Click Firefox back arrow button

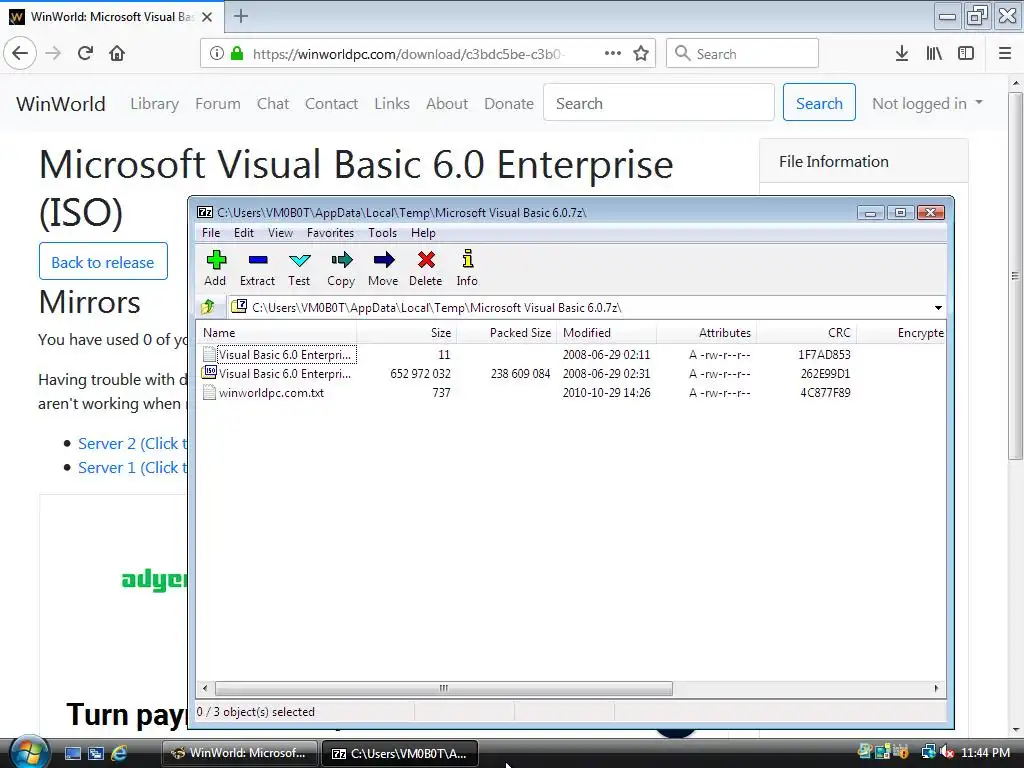pos(20,53)
